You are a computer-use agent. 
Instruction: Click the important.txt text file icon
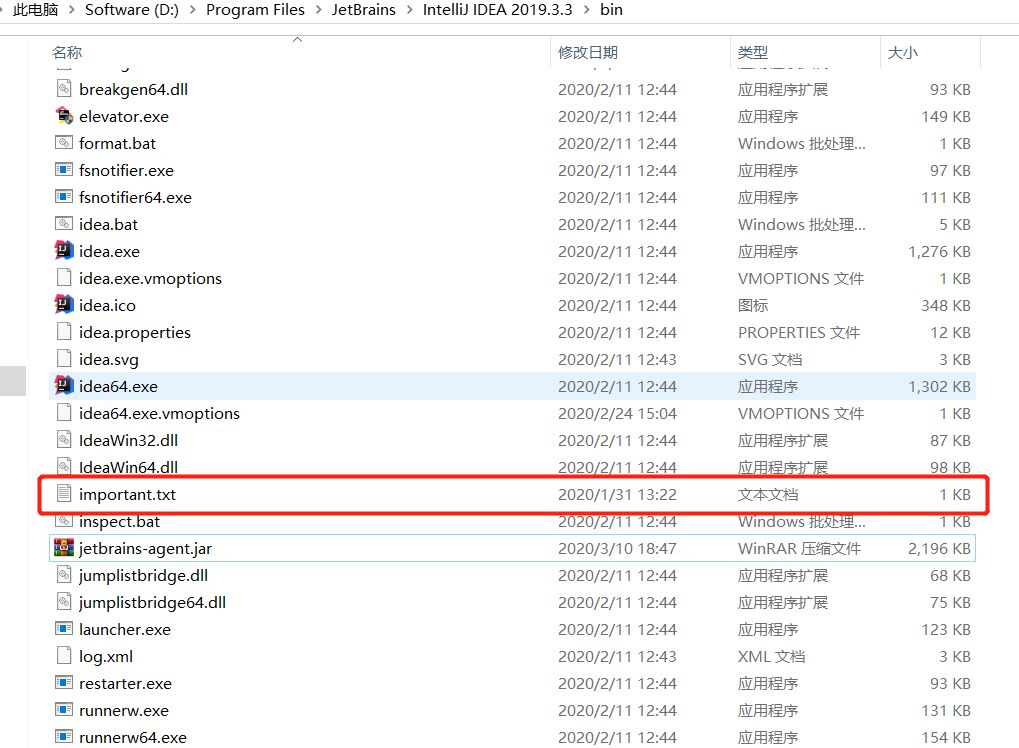coord(64,493)
